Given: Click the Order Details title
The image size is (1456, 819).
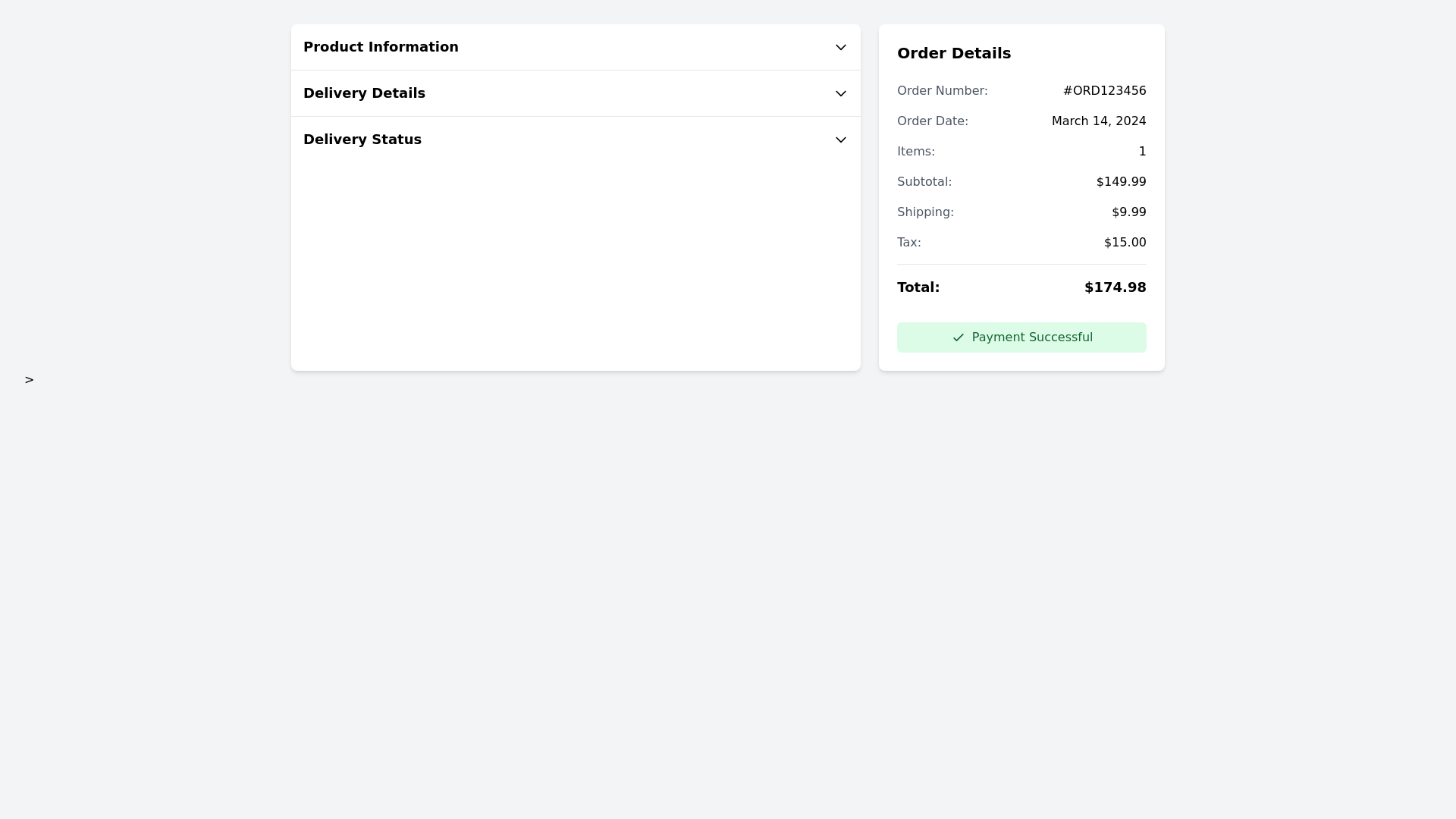Looking at the screenshot, I should coord(953,53).
